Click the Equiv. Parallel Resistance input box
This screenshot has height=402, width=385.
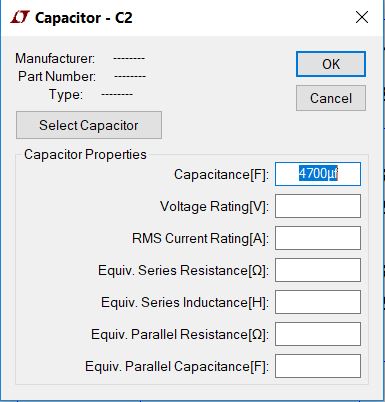(318, 334)
